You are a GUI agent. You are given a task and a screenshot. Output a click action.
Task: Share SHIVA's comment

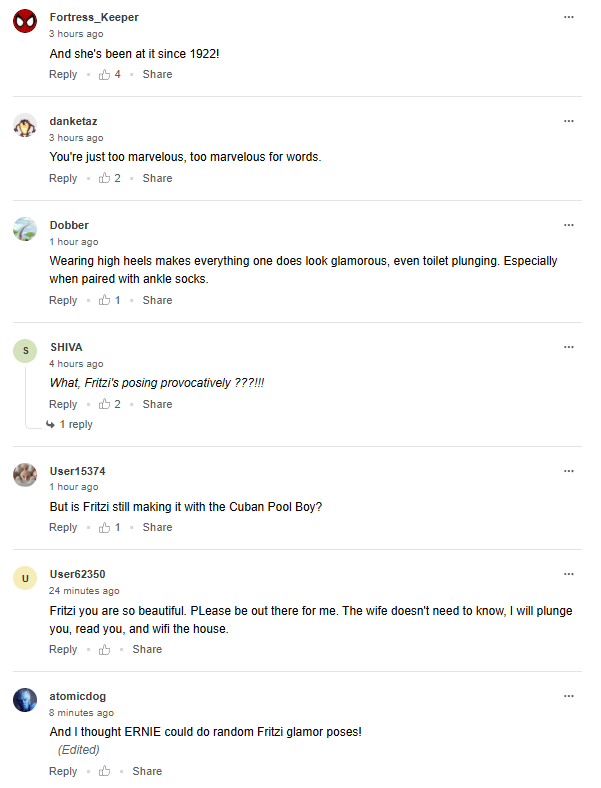pos(157,405)
